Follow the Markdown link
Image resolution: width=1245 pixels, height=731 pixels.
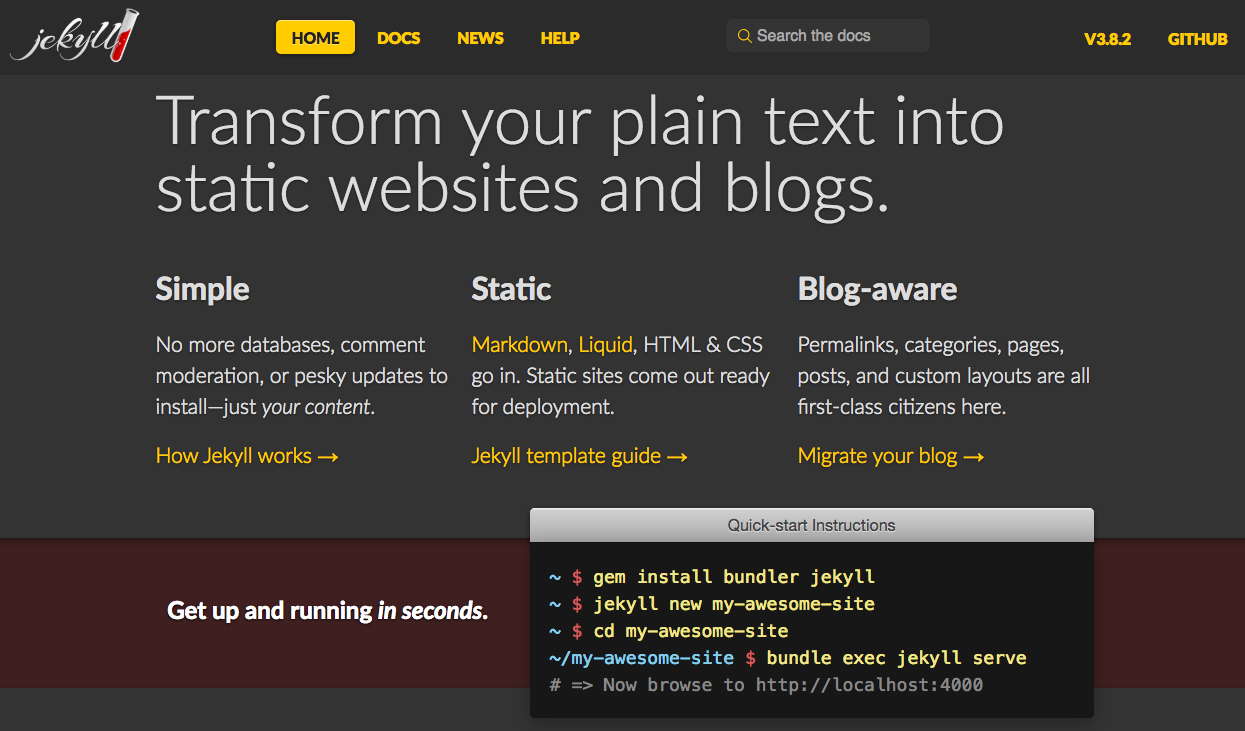519,345
